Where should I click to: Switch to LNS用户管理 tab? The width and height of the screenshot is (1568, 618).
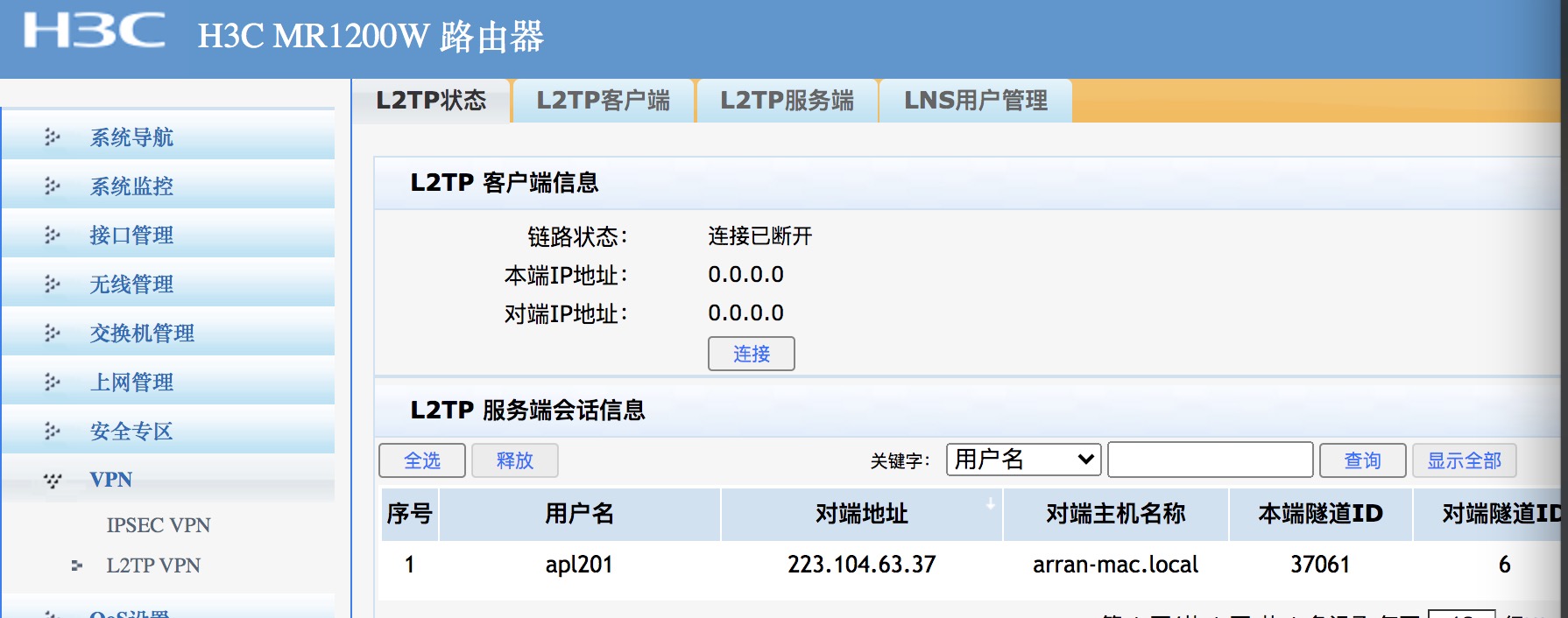975,101
